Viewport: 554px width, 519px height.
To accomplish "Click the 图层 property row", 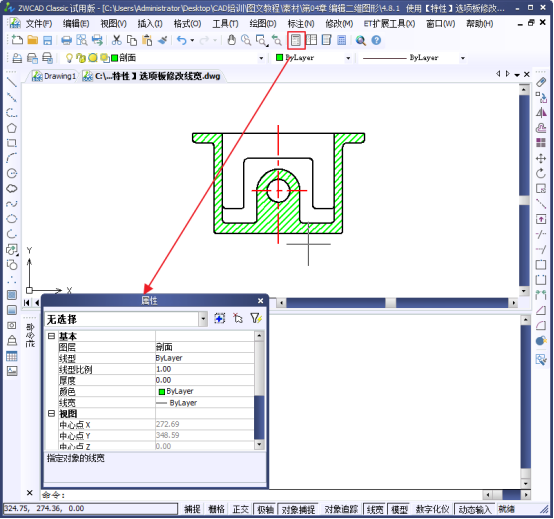I will [156, 347].
